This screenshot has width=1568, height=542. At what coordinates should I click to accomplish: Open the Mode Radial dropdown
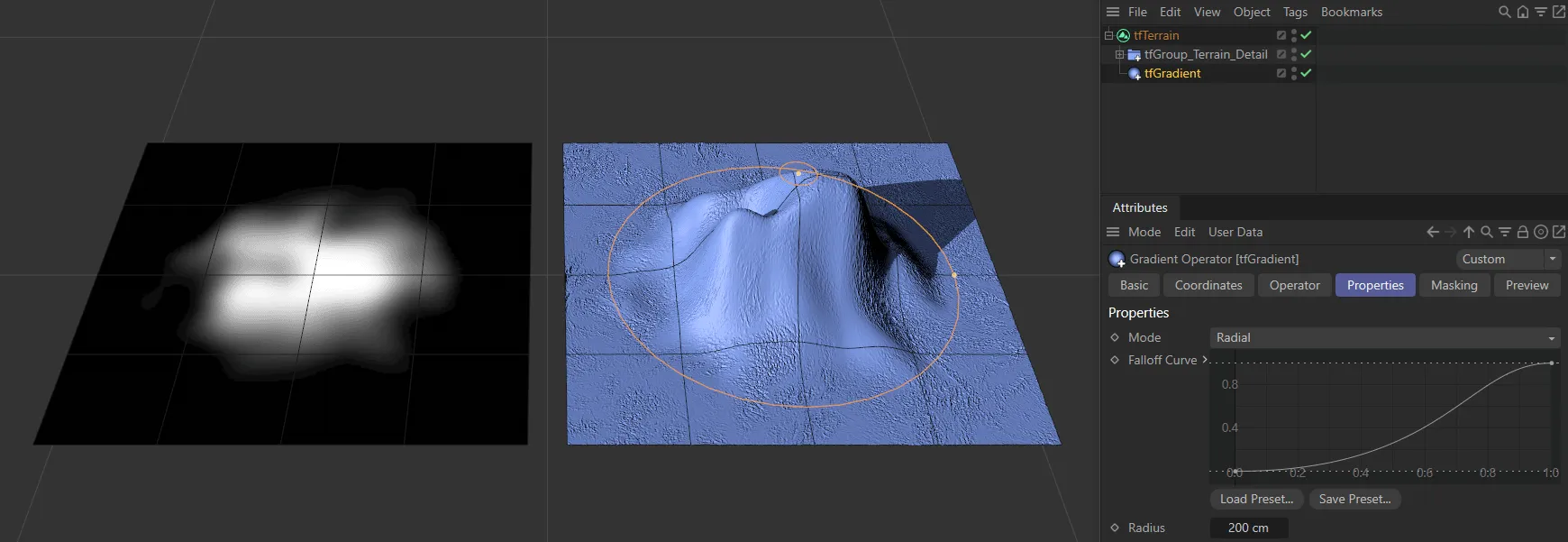pos(1385,337)
